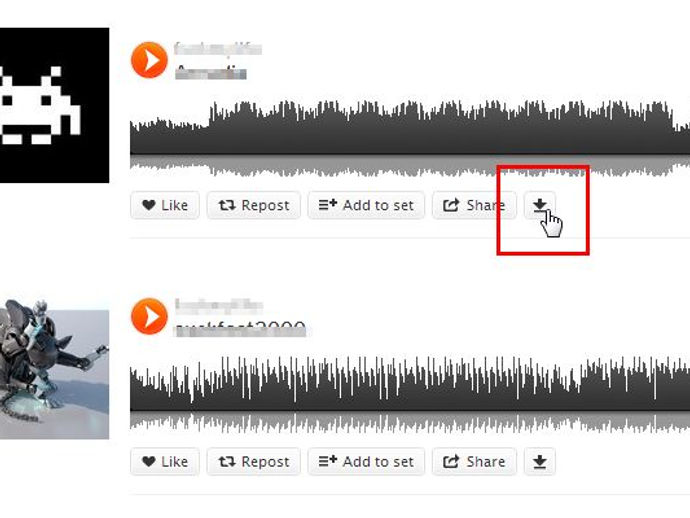690x518 pixels.
Task: Add the first track to a set
Action: point(366,205)
